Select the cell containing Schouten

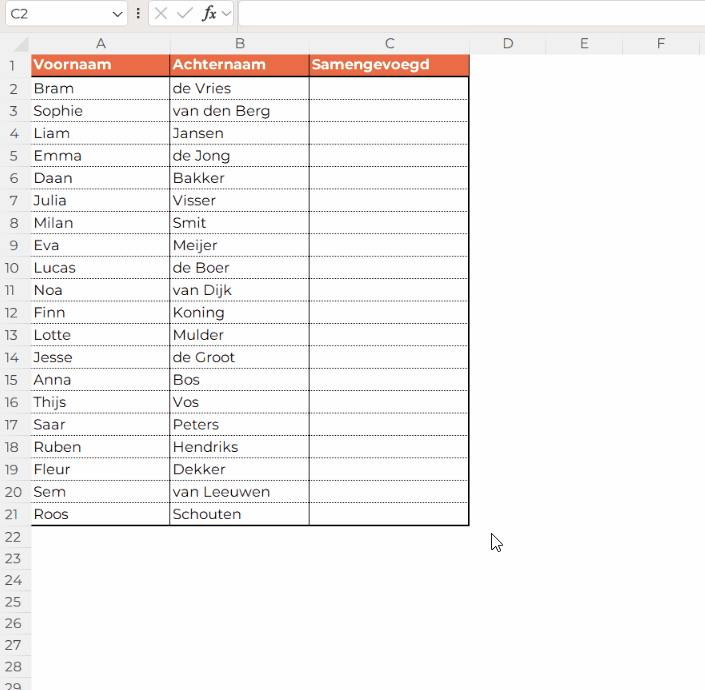(x=240, y=514)
